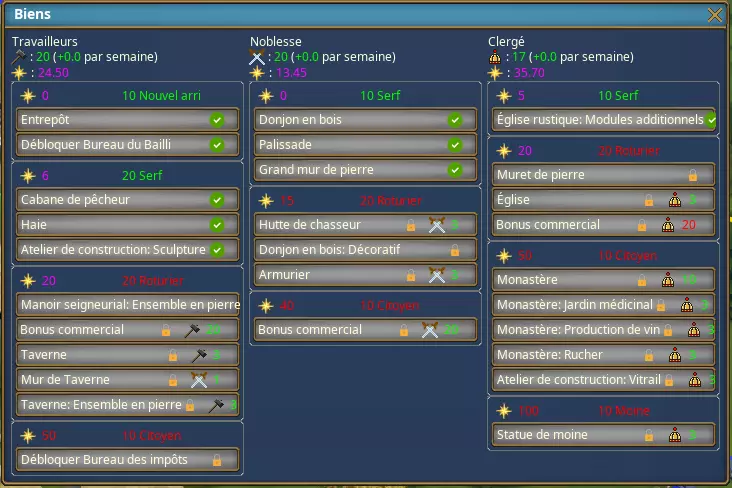This screenshot has width=732, height=488.
Task: Click the Travailleurs '20 Roturier' tier label
Action: (x=153, y=281)
